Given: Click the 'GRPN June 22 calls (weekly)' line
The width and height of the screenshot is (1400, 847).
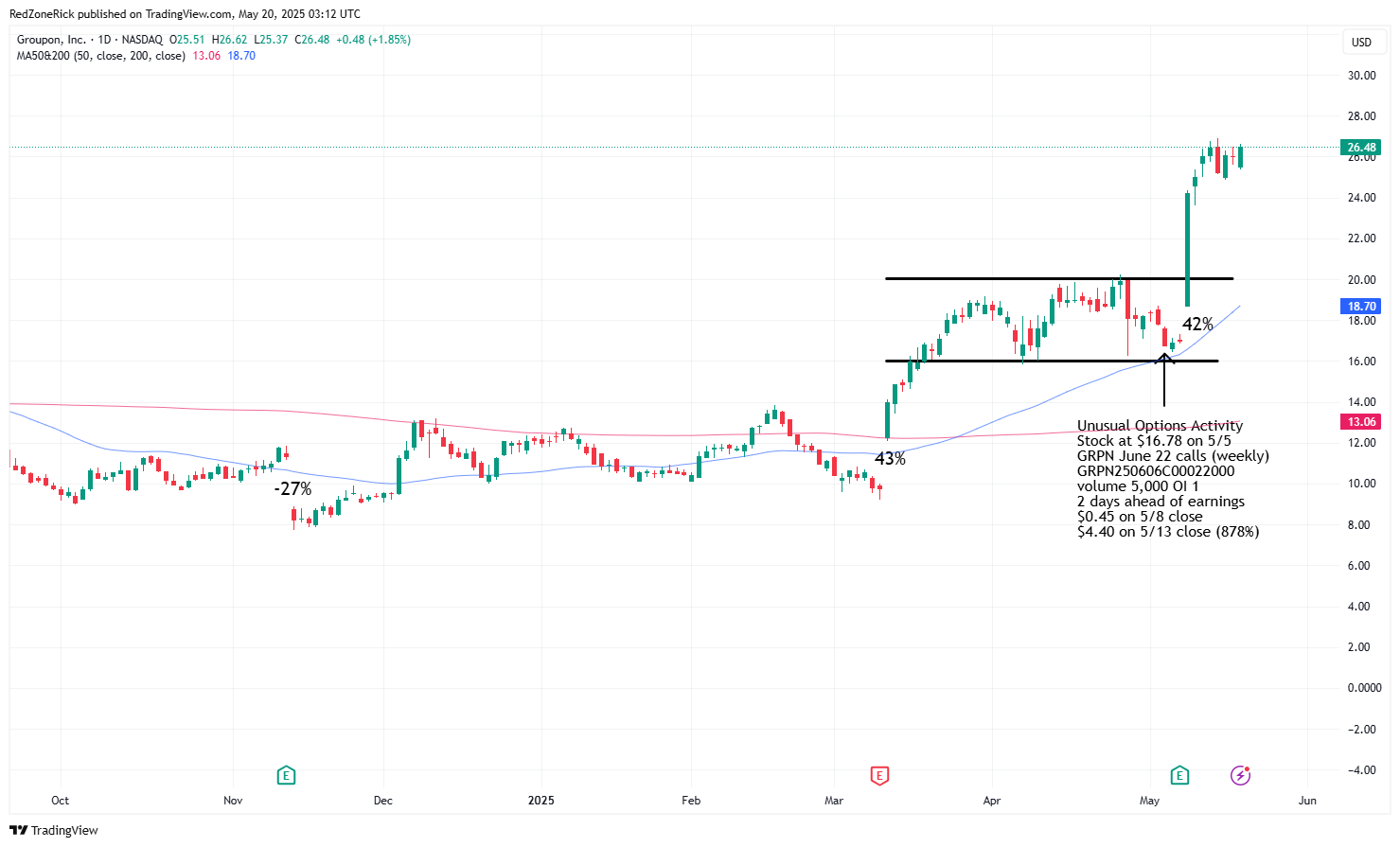Looking at the screenshot, I should coord(1173,456).
